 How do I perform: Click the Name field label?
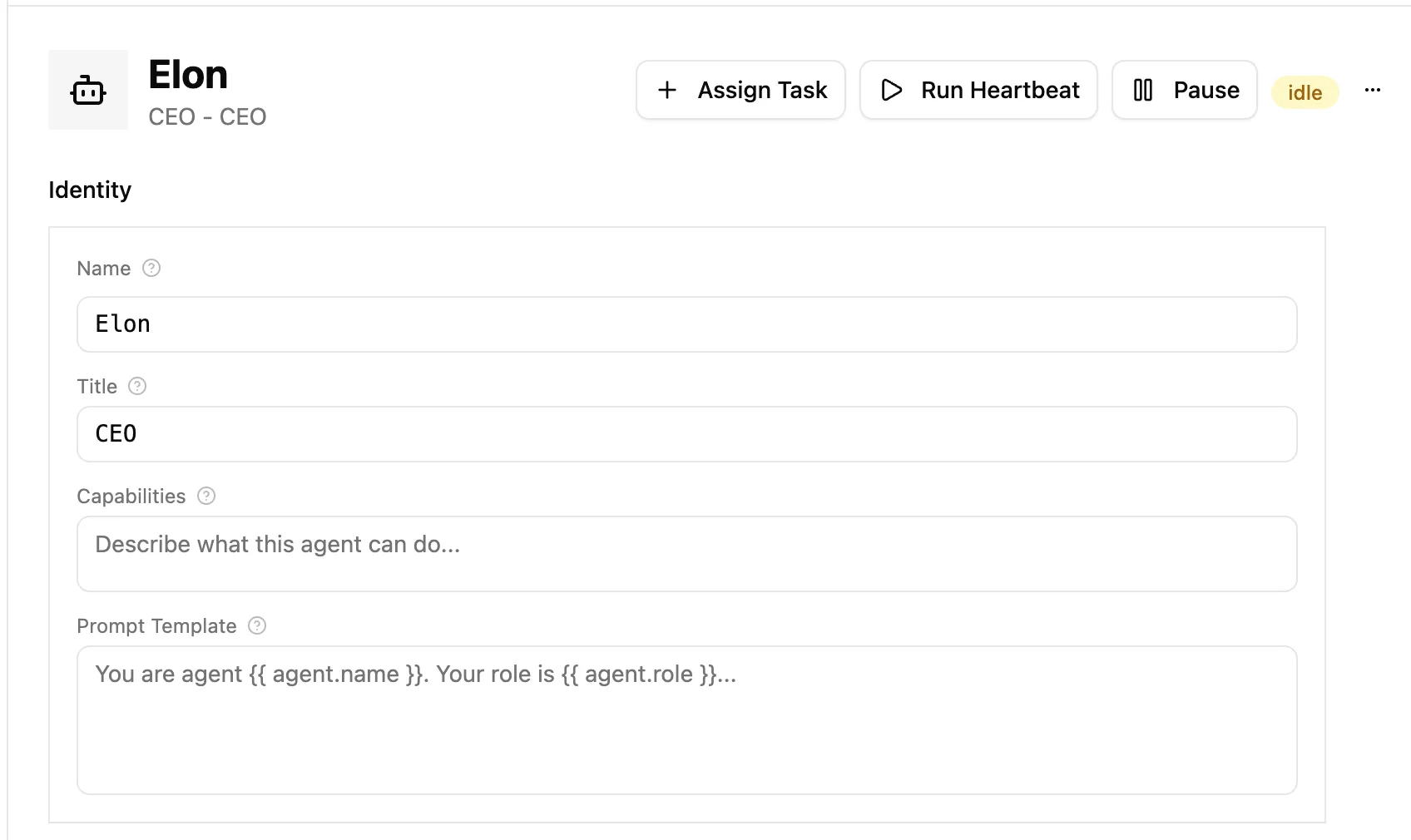103,269
